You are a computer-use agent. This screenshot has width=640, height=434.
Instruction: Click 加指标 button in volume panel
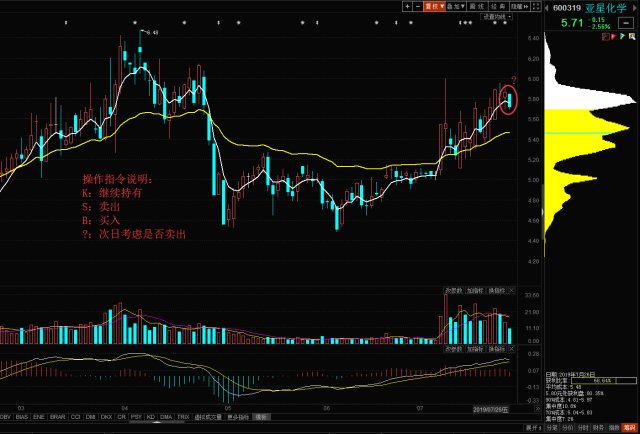tap(476, 291)
